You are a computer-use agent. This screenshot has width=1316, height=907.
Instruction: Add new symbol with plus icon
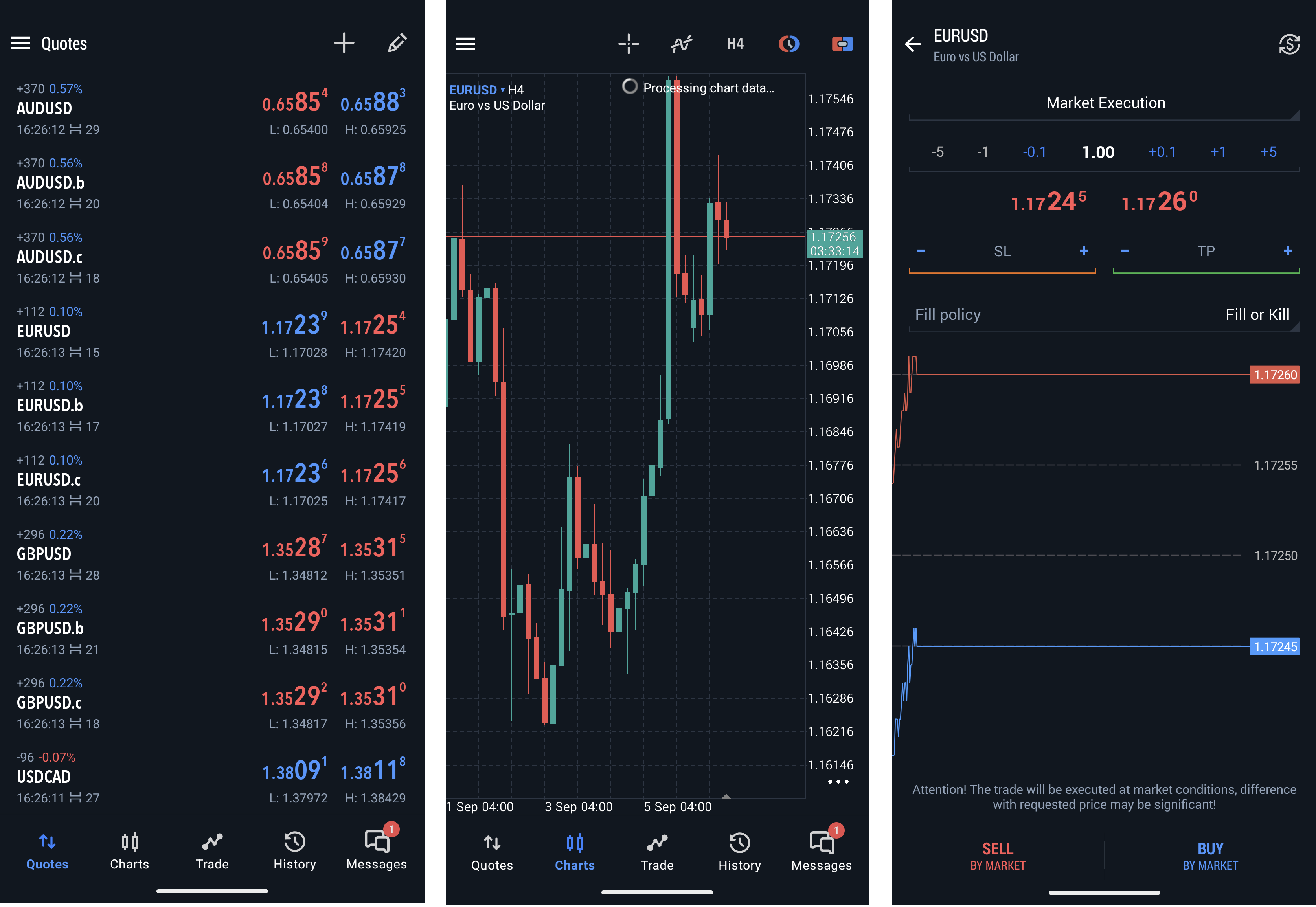pos(344,43)
